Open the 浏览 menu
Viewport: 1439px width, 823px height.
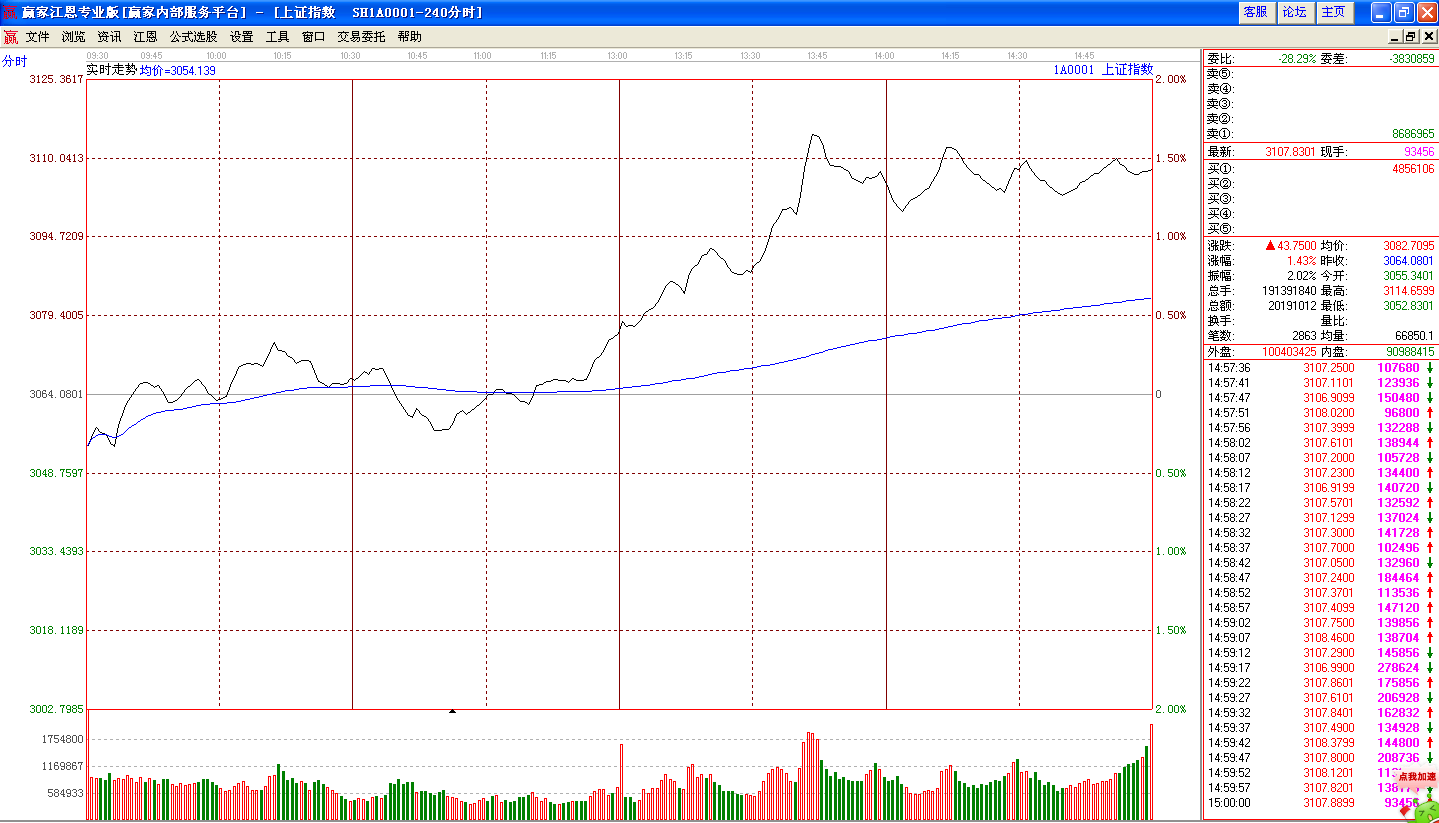coord(73,36)
